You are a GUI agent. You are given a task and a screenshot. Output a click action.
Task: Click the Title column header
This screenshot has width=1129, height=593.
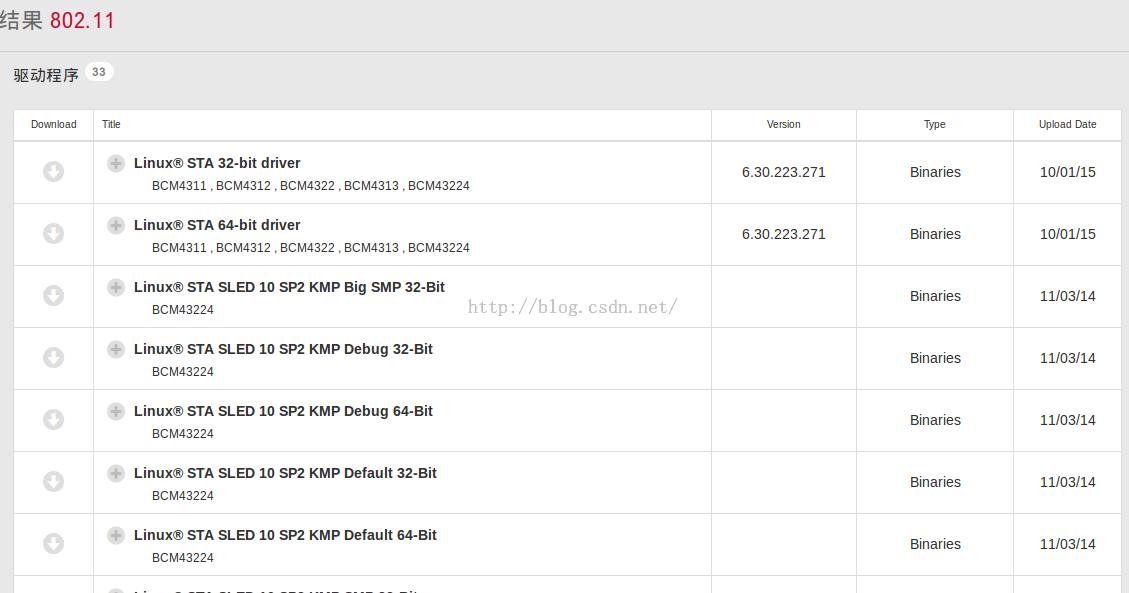tap(111, 125)
